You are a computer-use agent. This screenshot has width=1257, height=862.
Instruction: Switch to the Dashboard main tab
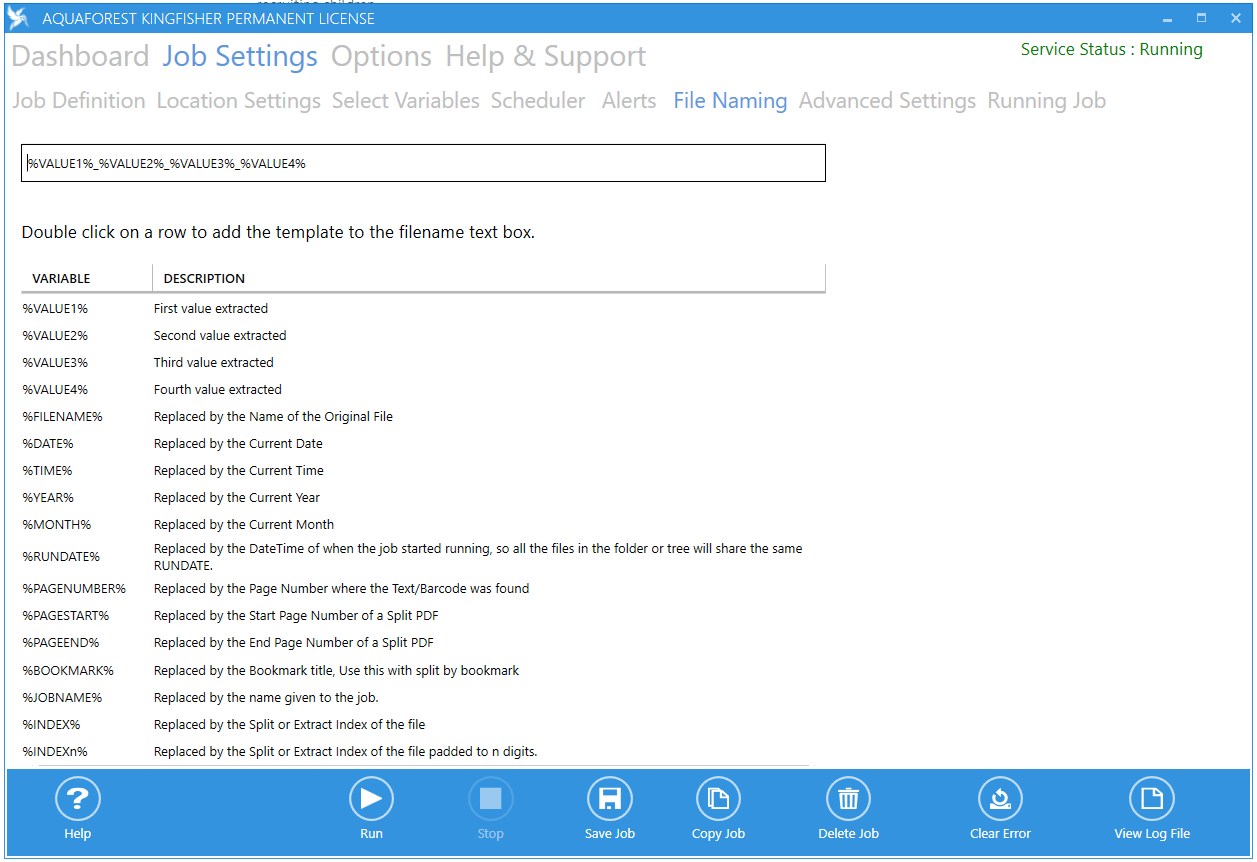coord(80,57)
